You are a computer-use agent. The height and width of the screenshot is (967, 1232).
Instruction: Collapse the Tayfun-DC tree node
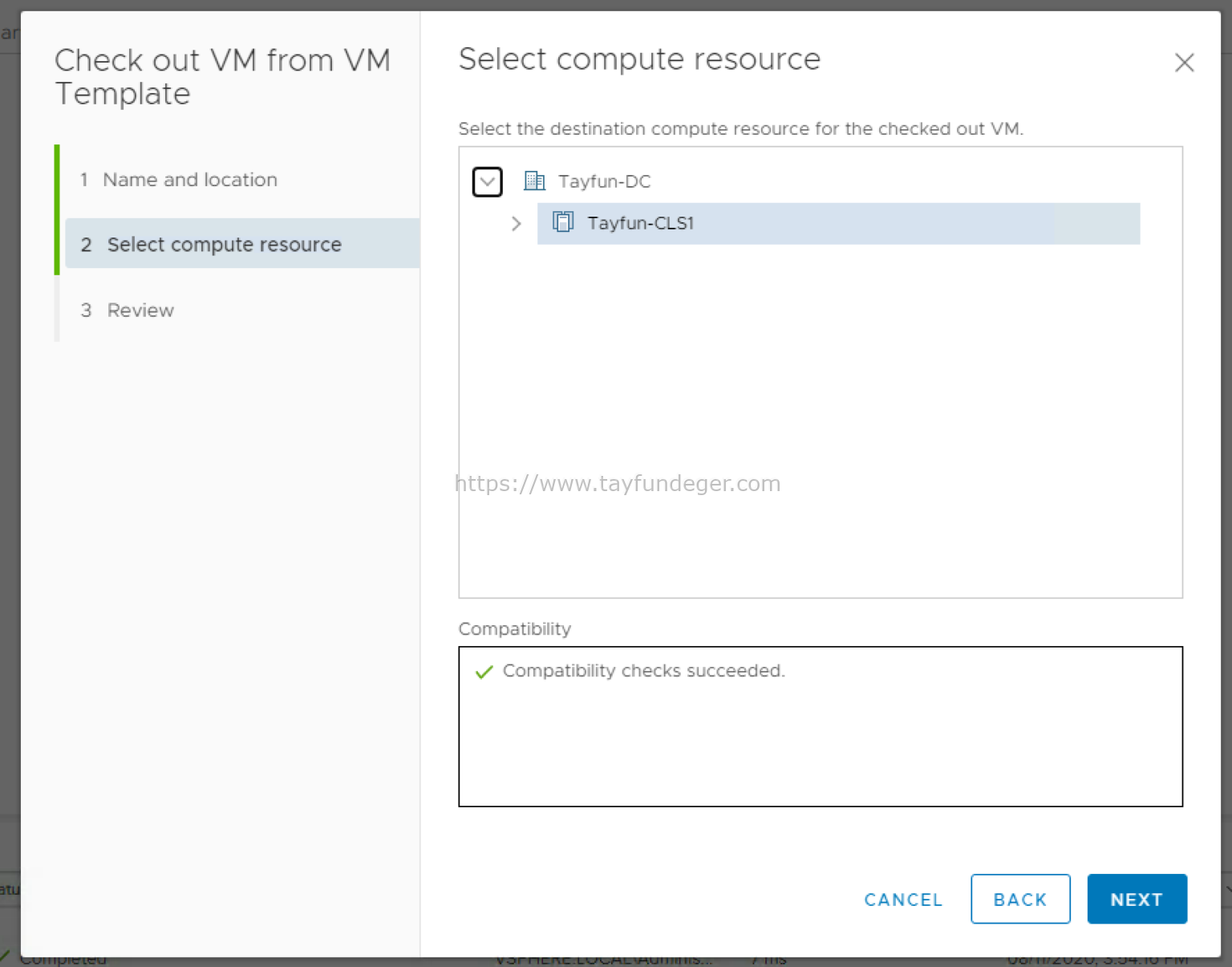point(487,181)
